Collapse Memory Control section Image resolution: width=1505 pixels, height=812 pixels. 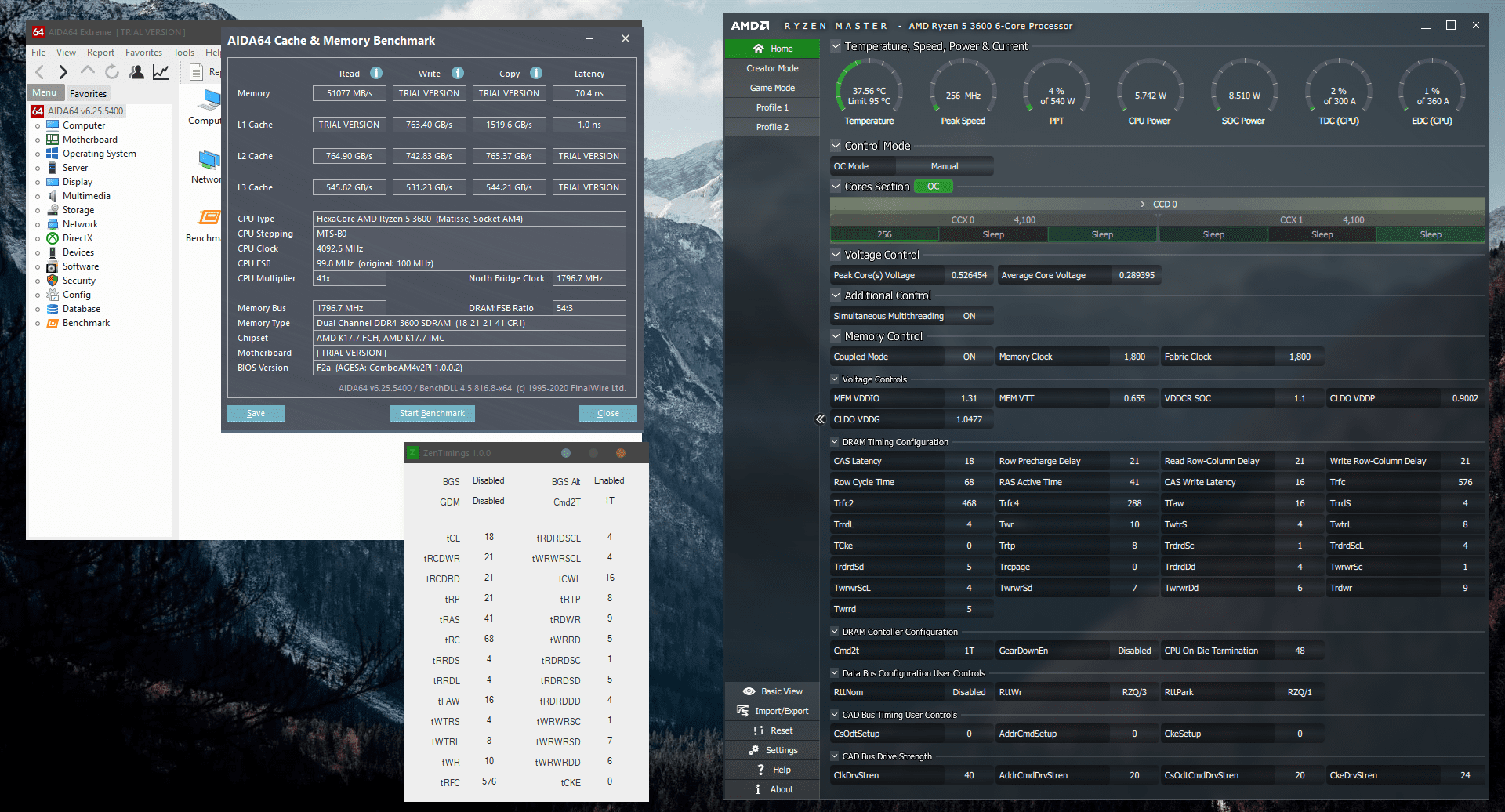pyautogui.click(x=836, y=336)
